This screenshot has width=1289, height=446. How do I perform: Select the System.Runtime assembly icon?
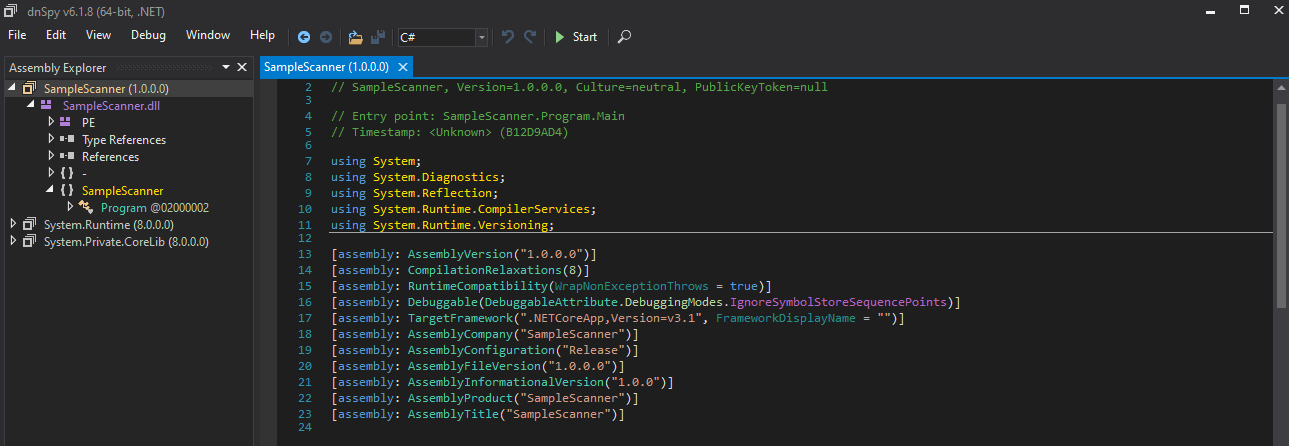[28, 224]
